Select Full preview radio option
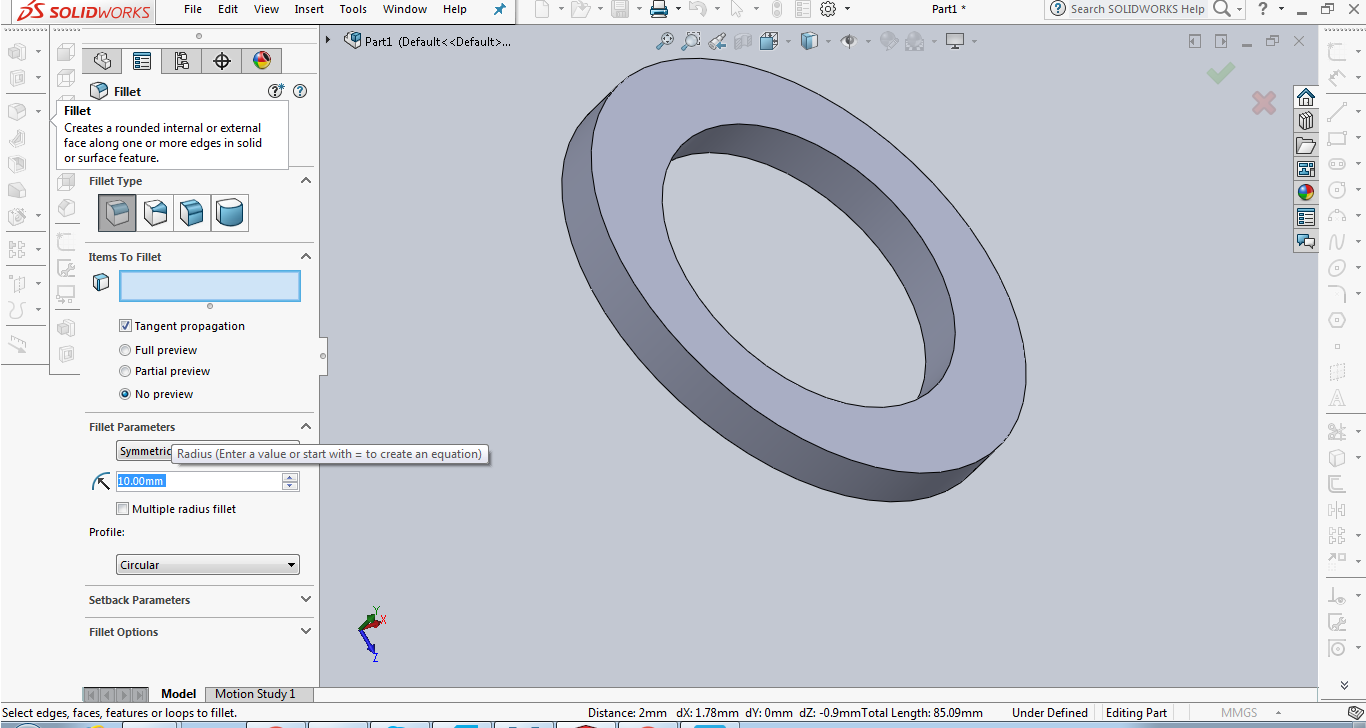Screen dimensions: 1366x728 point(125,350)
